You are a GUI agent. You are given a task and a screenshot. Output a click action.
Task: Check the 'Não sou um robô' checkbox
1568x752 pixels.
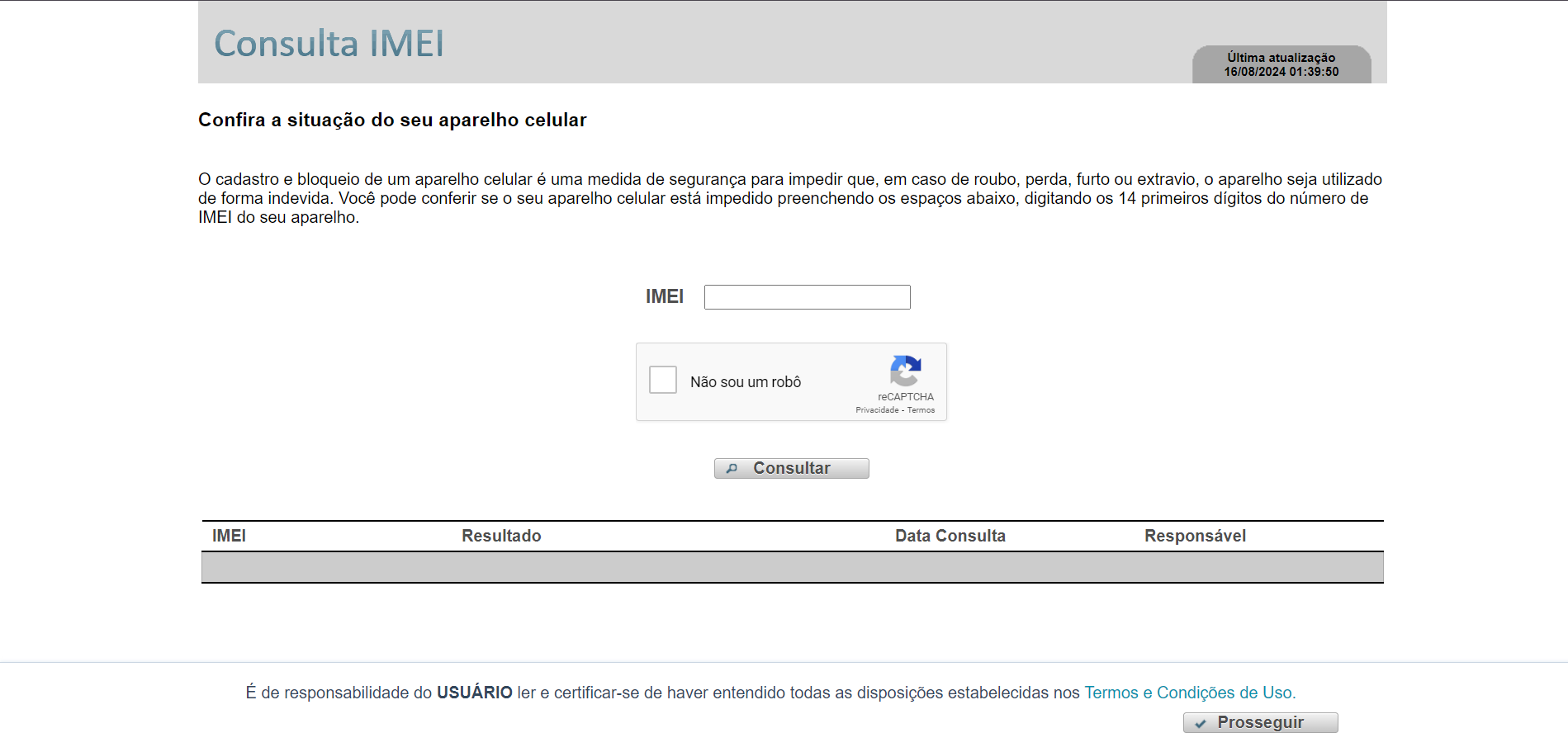point(663,381)
